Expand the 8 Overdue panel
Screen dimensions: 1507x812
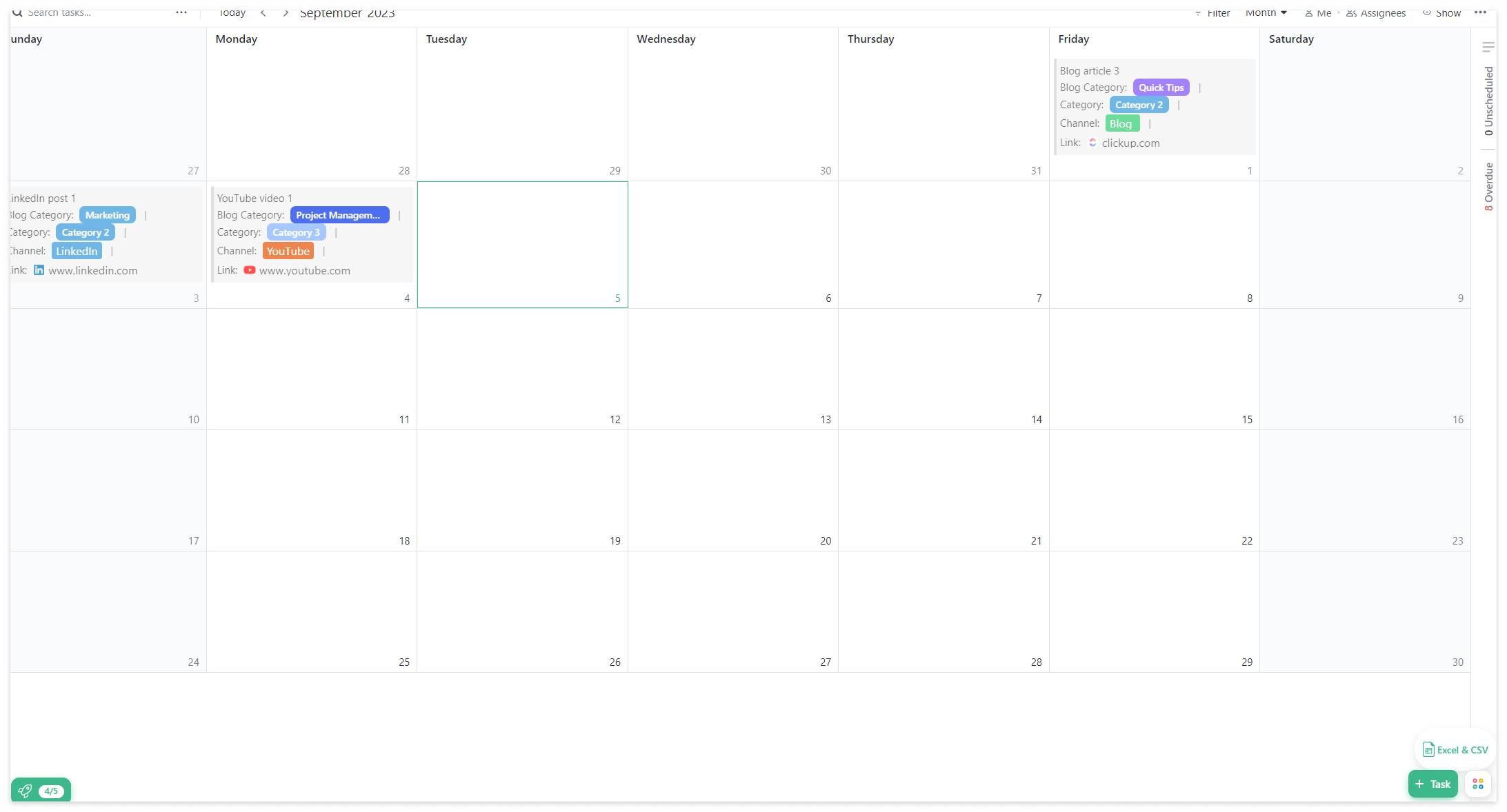coord(1488,187)
